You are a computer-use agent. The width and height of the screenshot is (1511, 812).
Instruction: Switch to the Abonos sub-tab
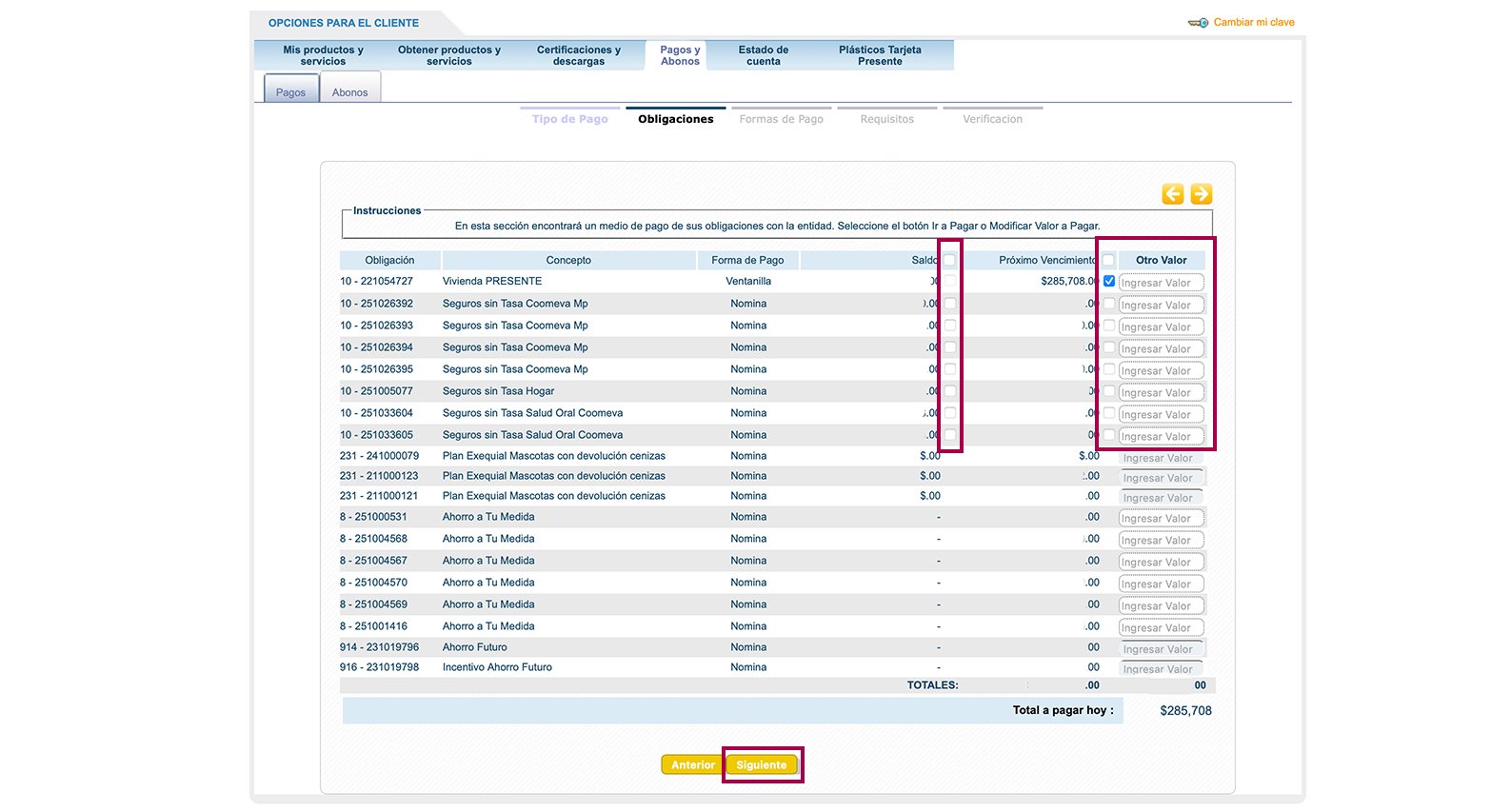349,92
